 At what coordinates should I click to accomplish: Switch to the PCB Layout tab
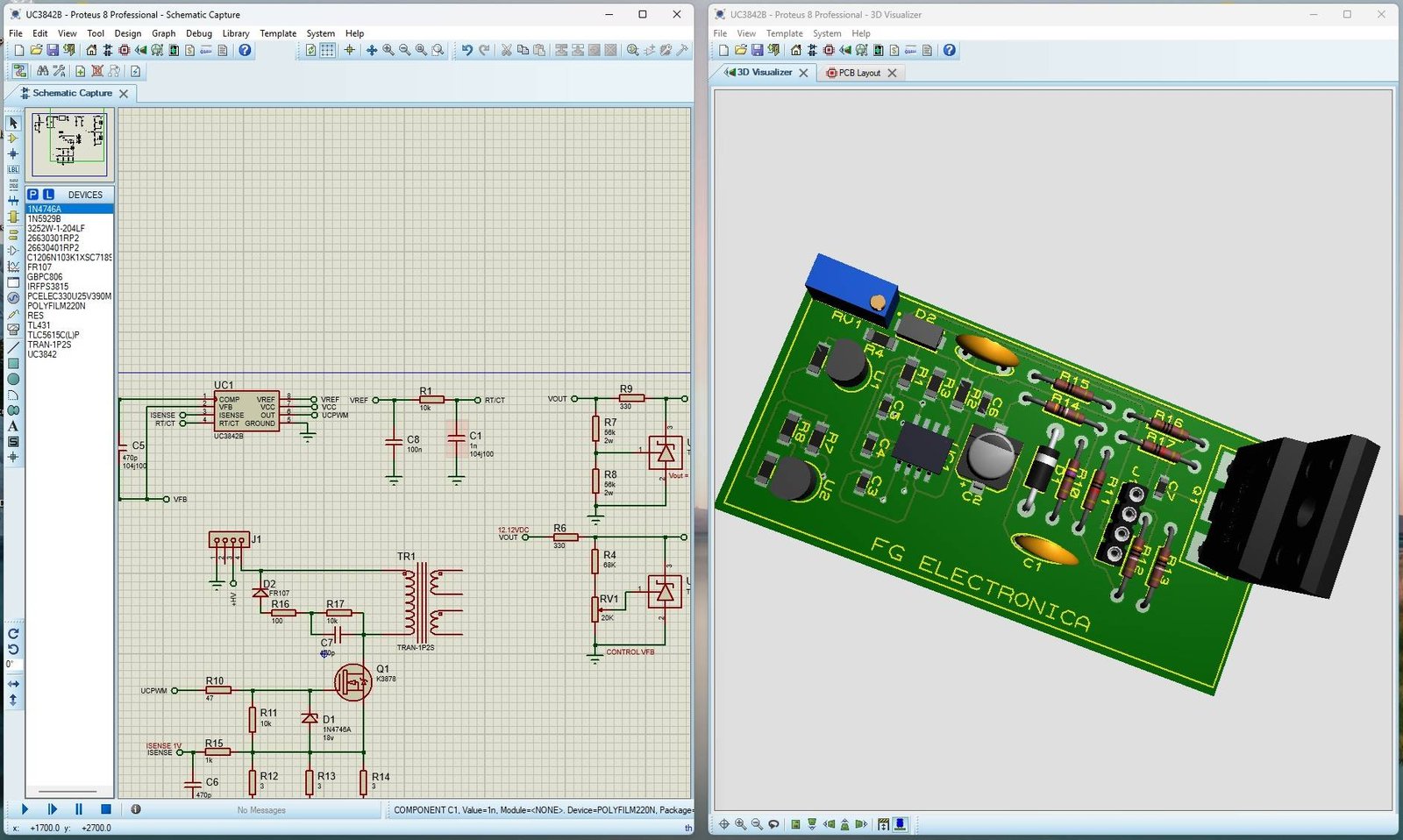click(x=858, y=73)
